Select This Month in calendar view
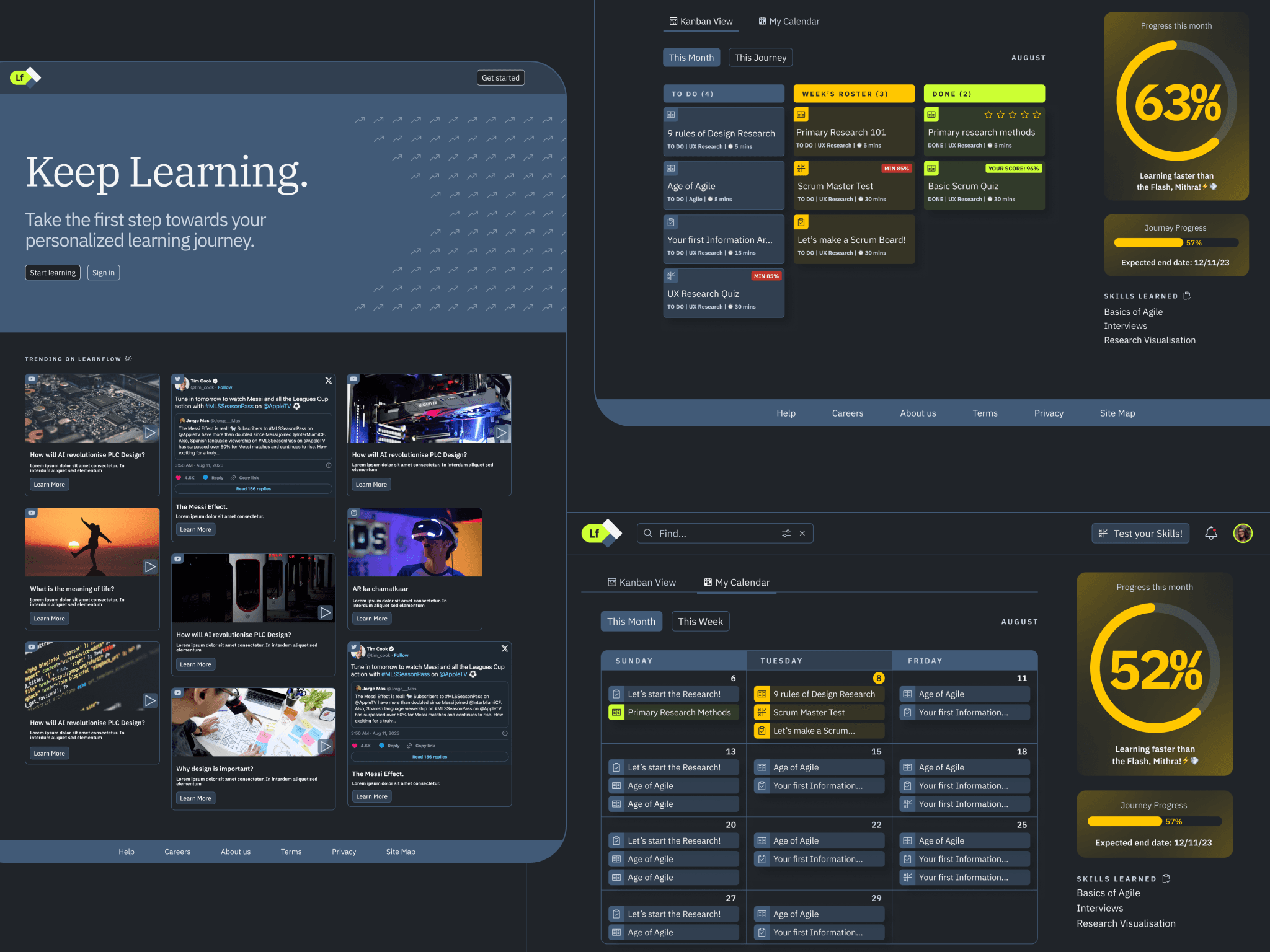This screenshot has width=1270, height=952. [631, 622]
